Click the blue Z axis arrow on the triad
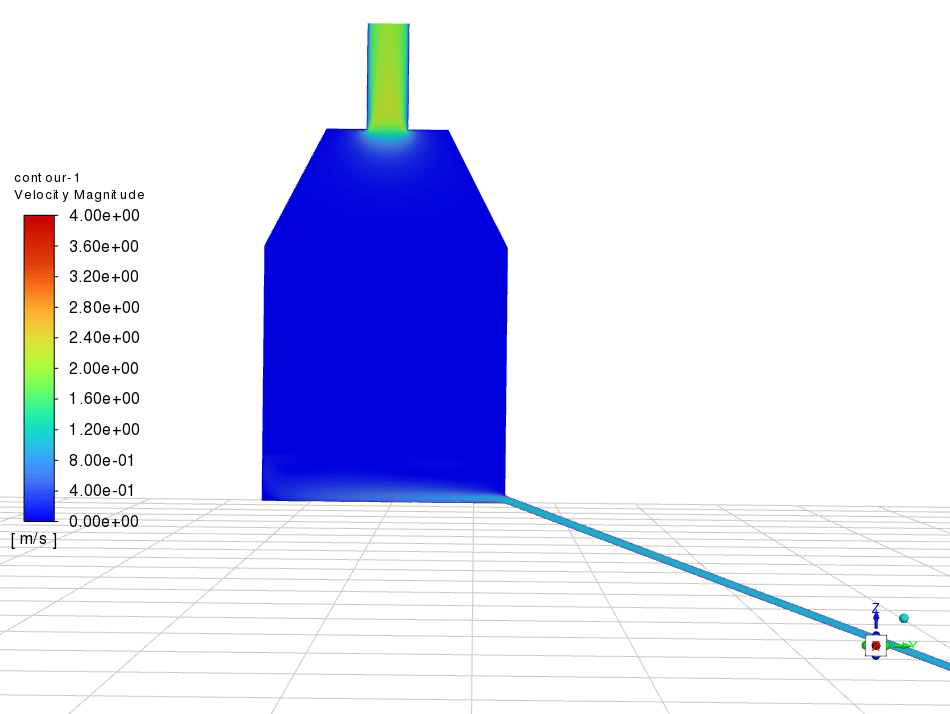Image resolution: width=950 pixels, height=714 pixels. (x=876, y=620)
